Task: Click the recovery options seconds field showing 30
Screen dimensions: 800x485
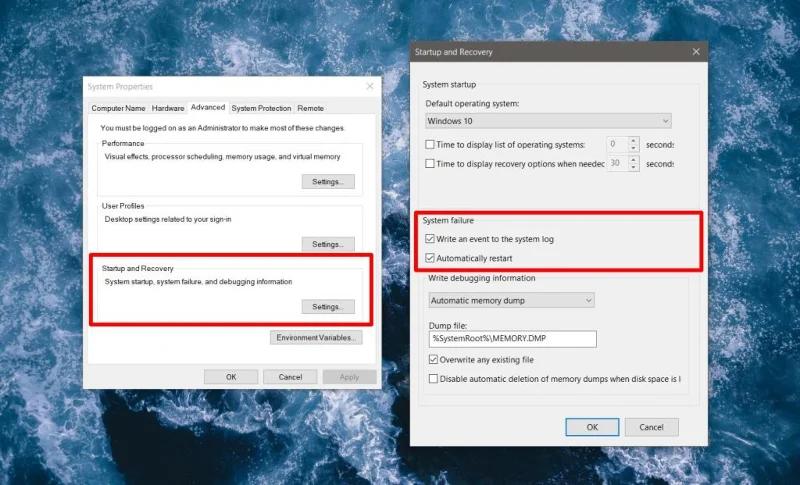Action: click(x=617, y=163)
